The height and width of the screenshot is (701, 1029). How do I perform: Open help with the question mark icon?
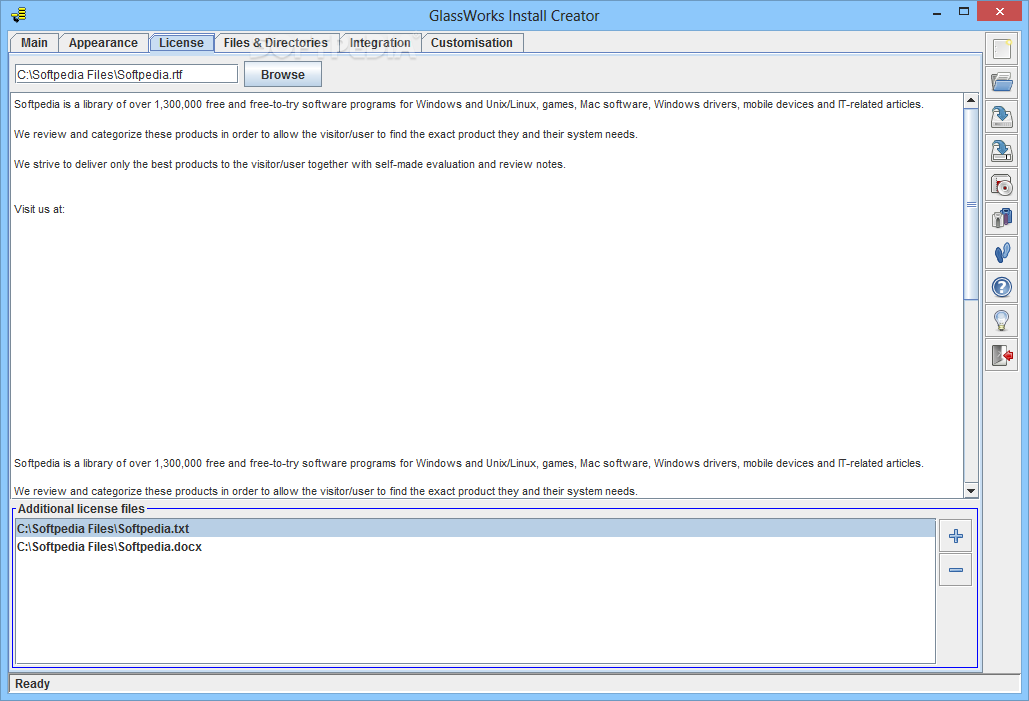click(1001, 287)
